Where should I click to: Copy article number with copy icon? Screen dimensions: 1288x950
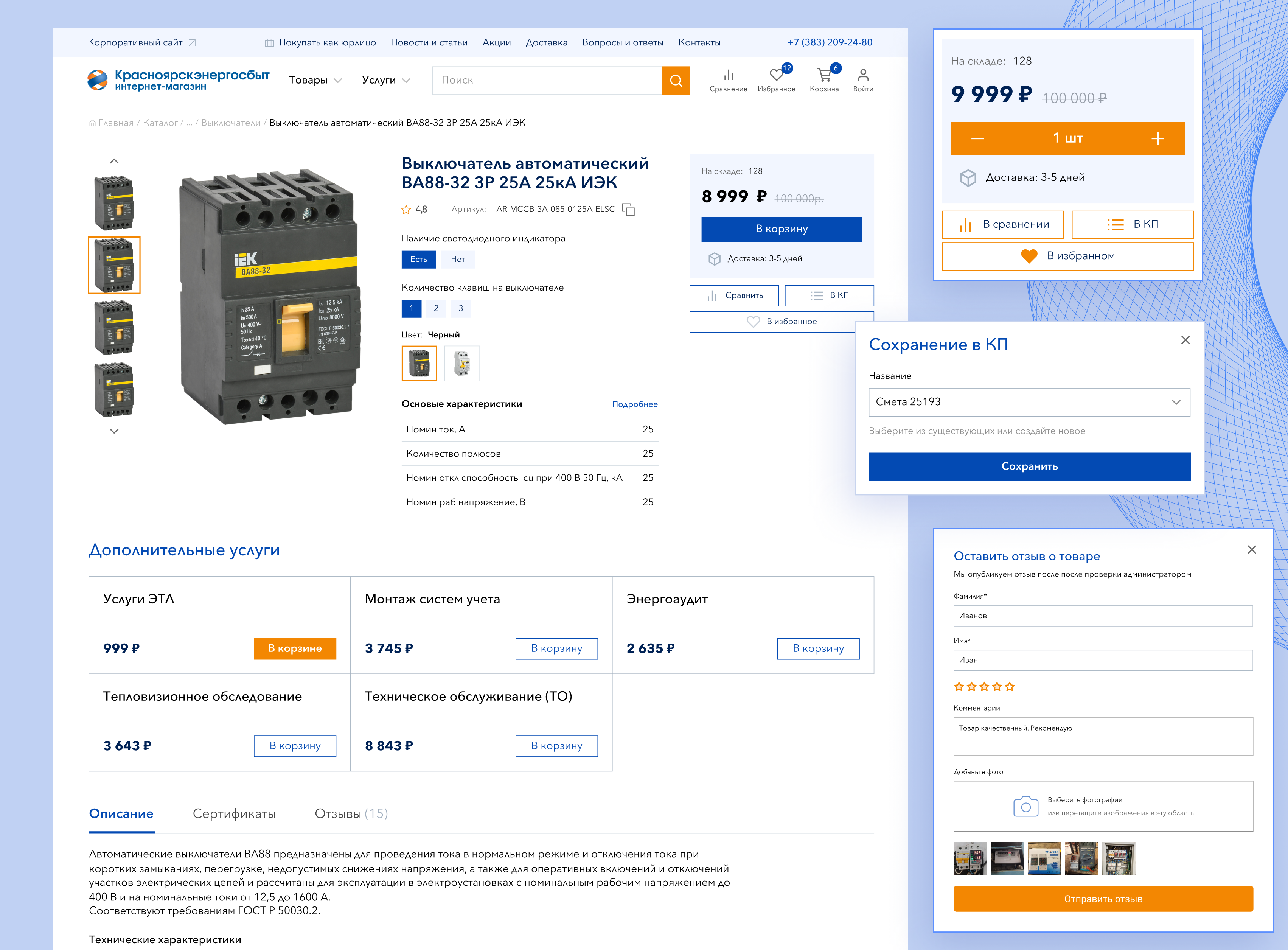pyautogui.click(x=629, y=209)
